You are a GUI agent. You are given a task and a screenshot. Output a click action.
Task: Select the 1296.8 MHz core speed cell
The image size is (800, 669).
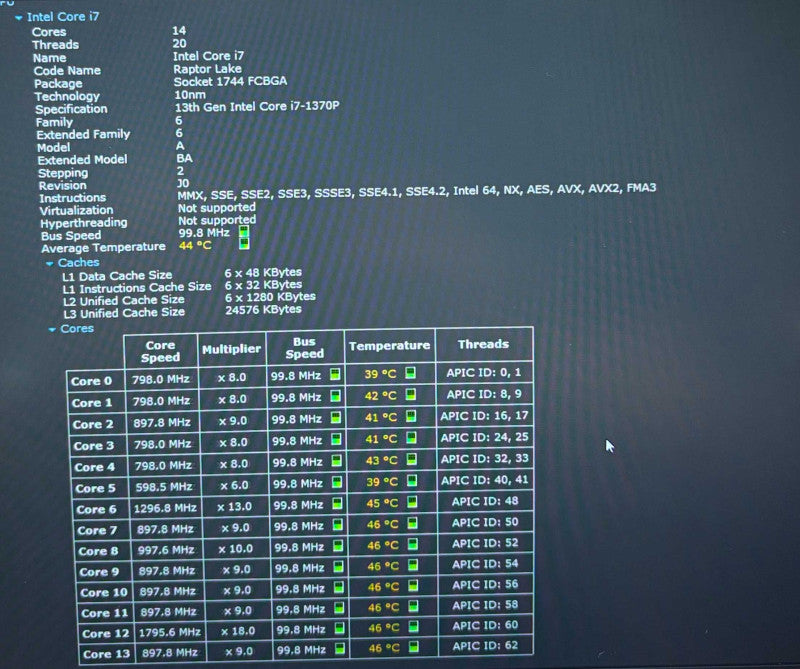tap(165, 508)
